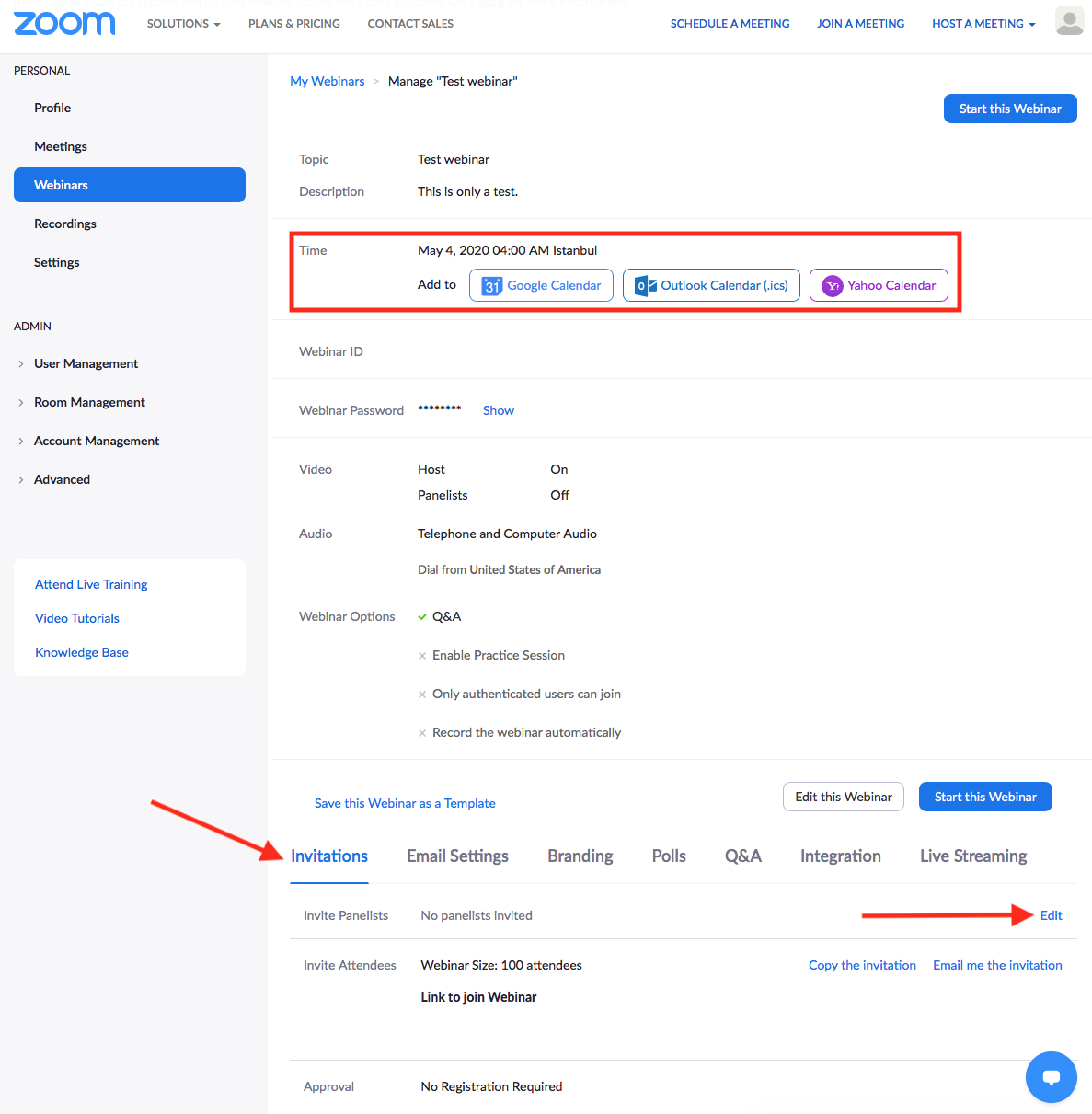Open the user profile avatar
1092x1114 pixels.
click(x=1069, y=20)
